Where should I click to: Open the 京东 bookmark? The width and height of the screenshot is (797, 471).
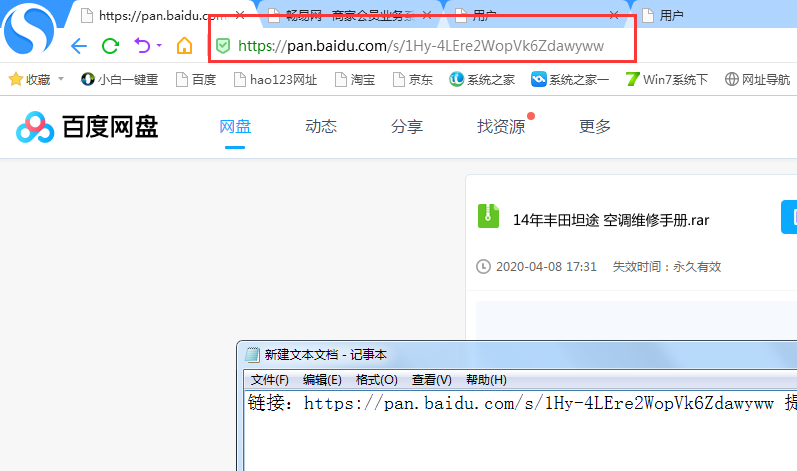point(413,80)
